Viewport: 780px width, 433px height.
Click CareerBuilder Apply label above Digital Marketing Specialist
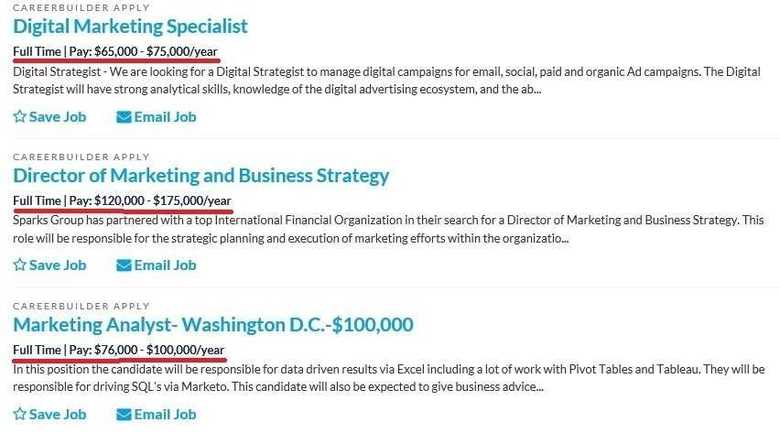pos(81,8)
